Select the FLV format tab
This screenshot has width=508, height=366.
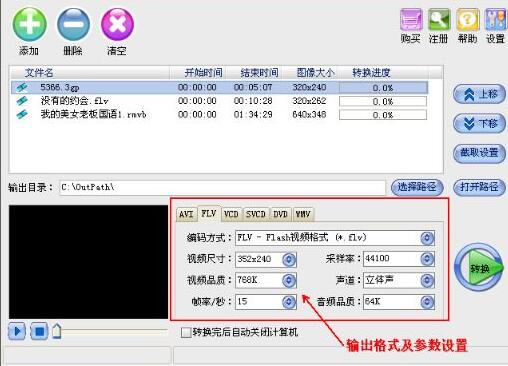[209, 213]
